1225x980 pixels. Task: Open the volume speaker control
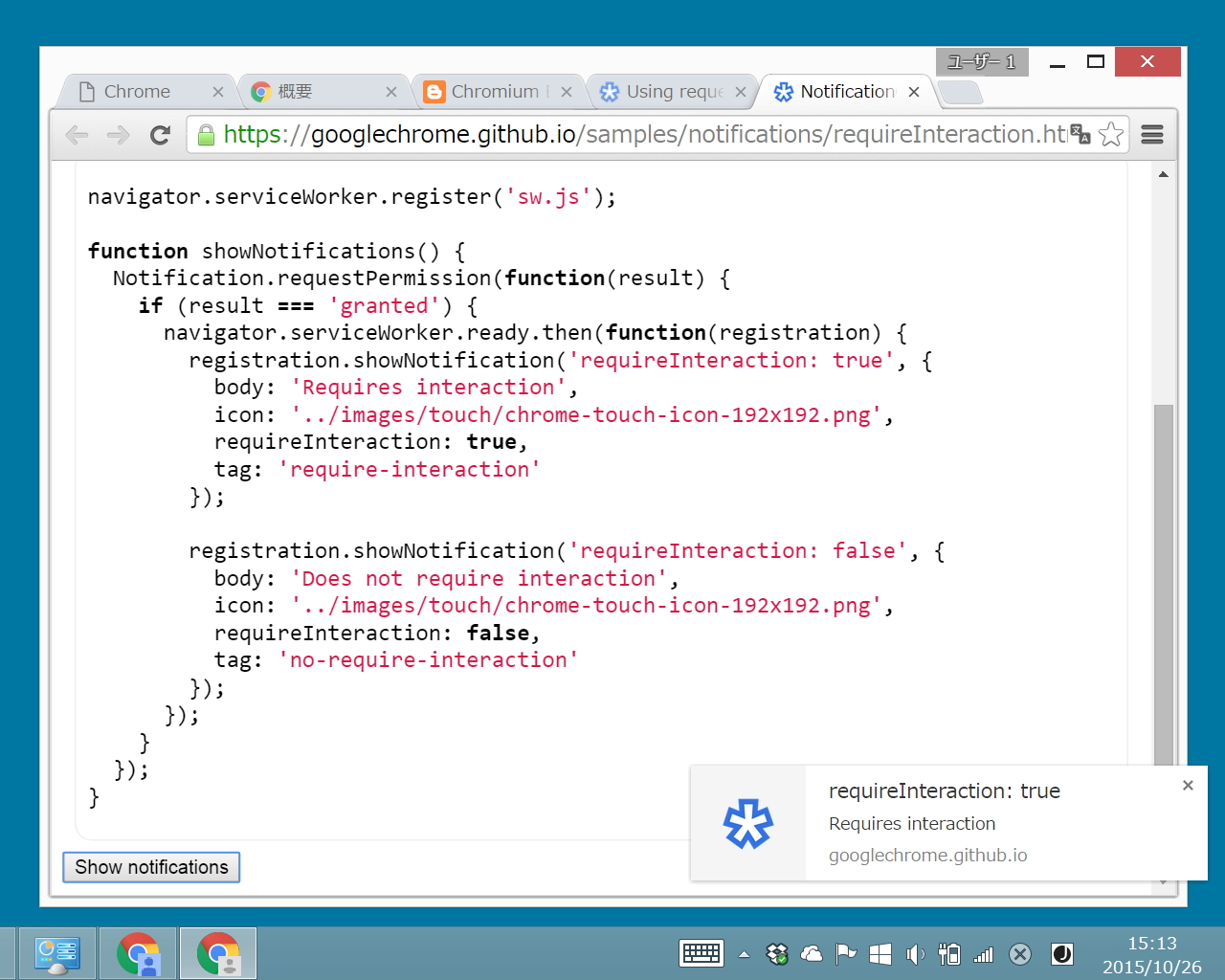click(x=915, y=953)
